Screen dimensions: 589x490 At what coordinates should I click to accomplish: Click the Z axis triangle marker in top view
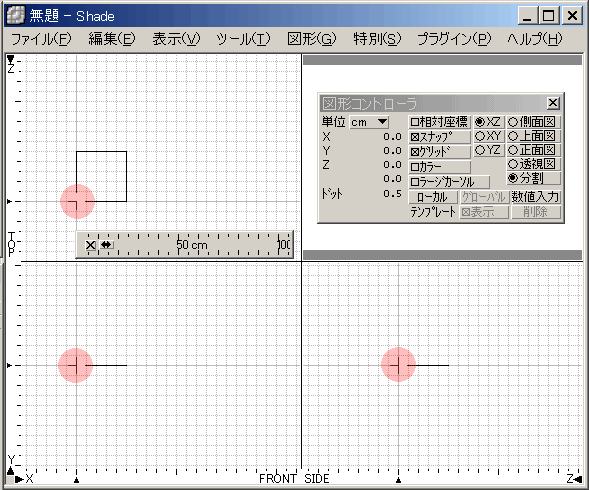click(x=11, y=59)
